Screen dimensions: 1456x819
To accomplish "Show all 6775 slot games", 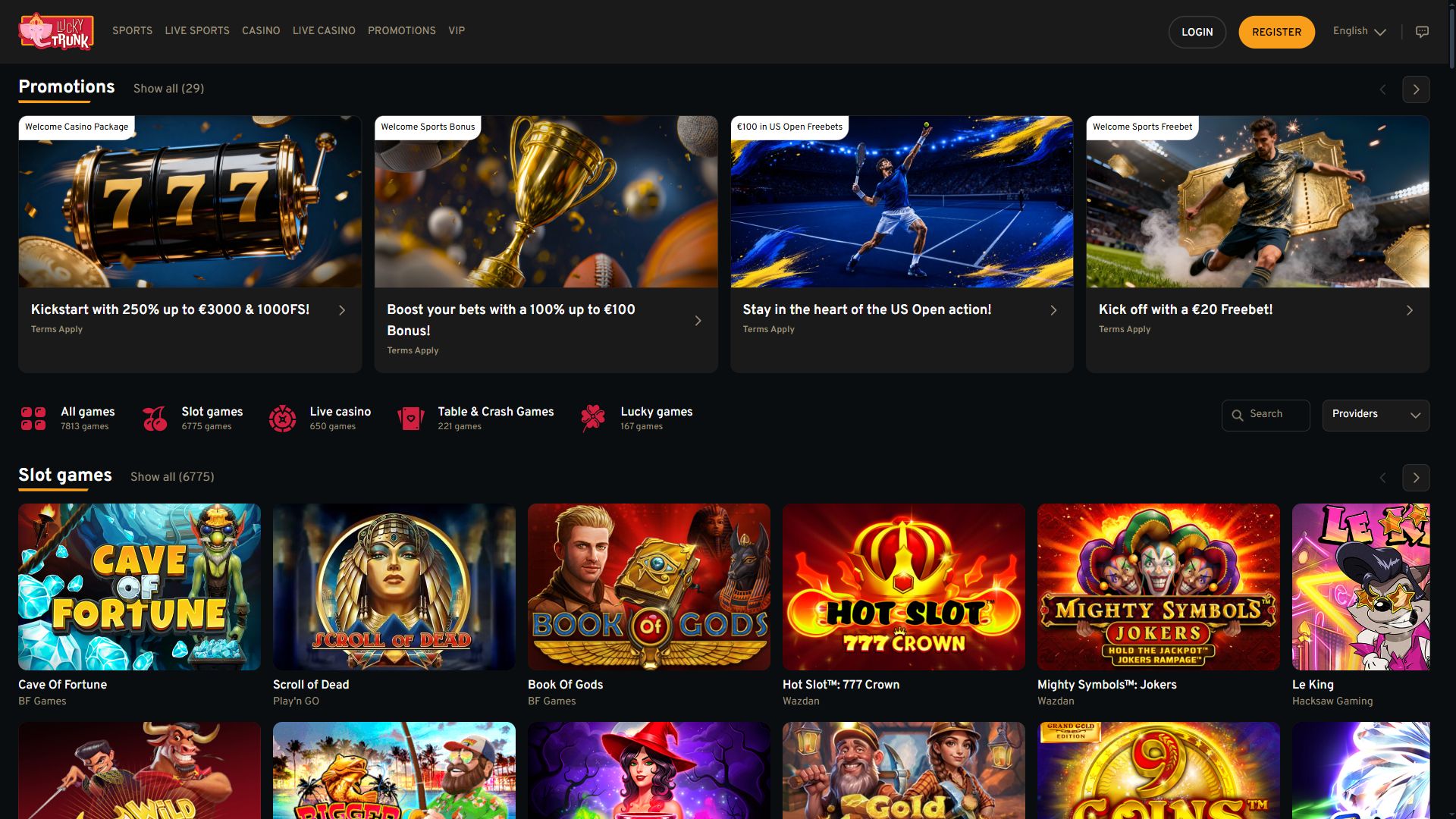I will (172, 477).
